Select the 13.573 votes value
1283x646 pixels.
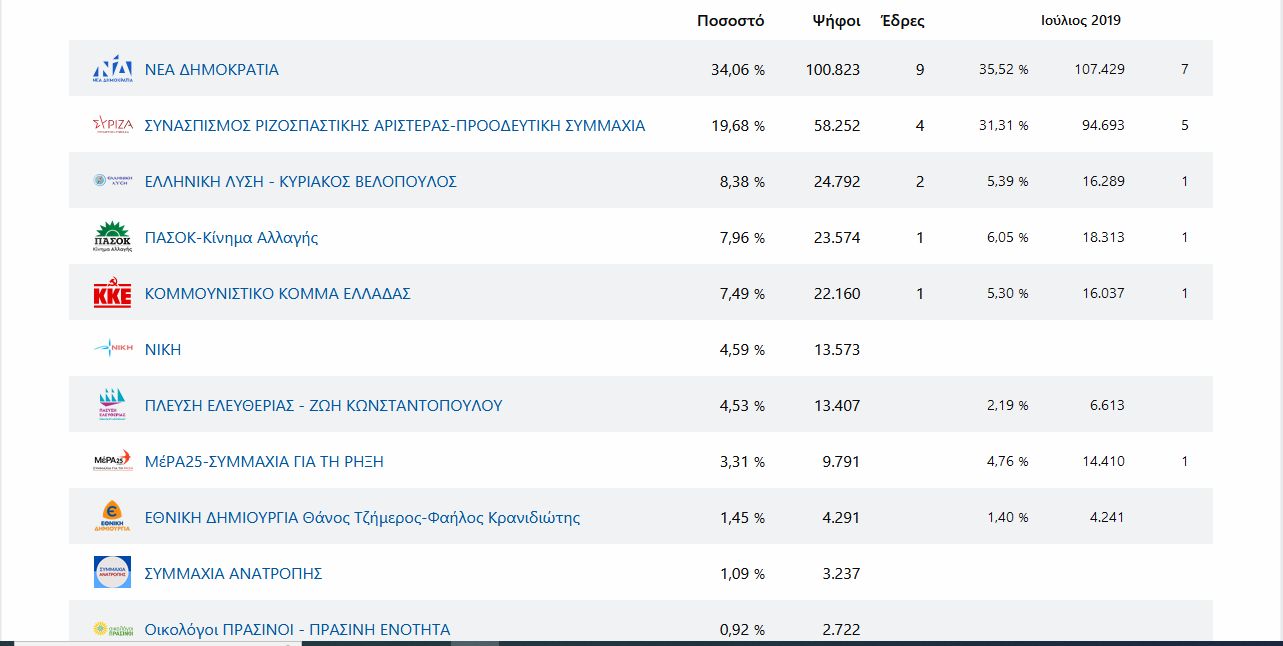click(837, 350)
